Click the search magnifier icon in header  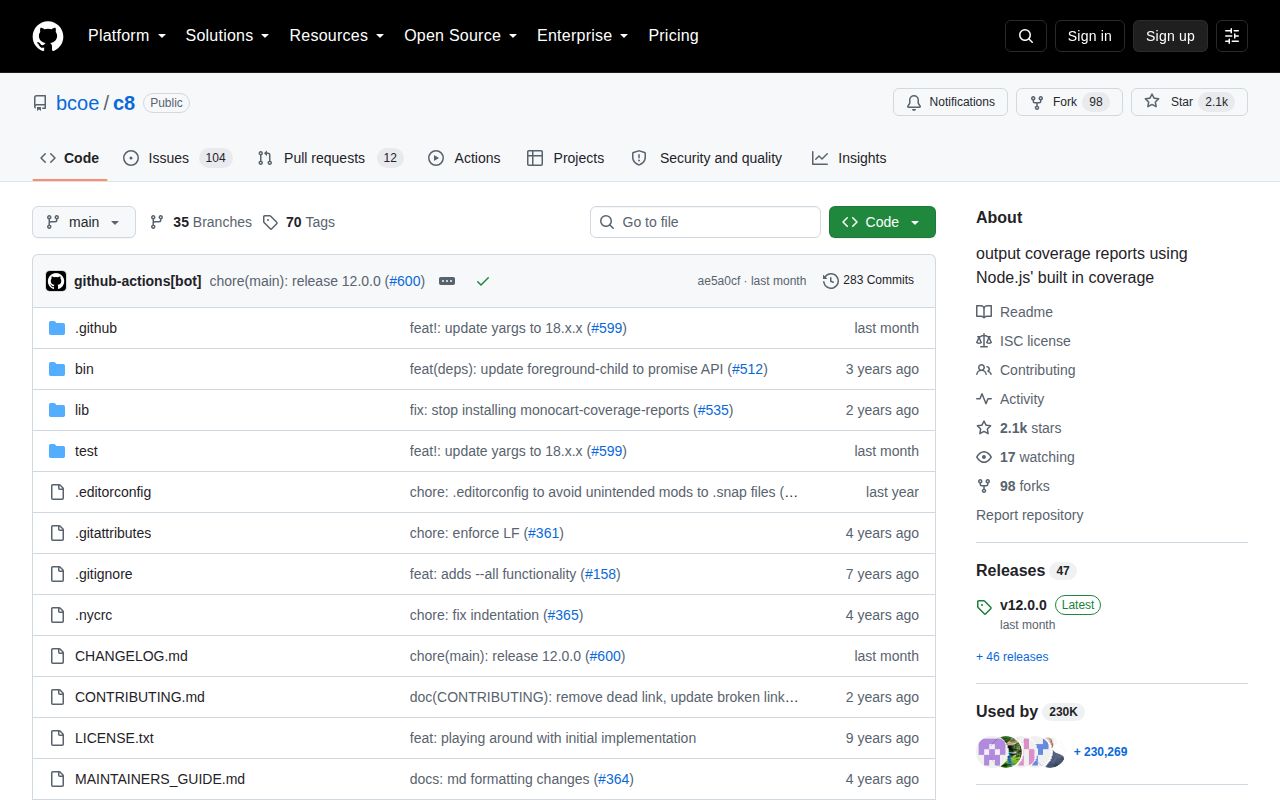point(1026,36)
